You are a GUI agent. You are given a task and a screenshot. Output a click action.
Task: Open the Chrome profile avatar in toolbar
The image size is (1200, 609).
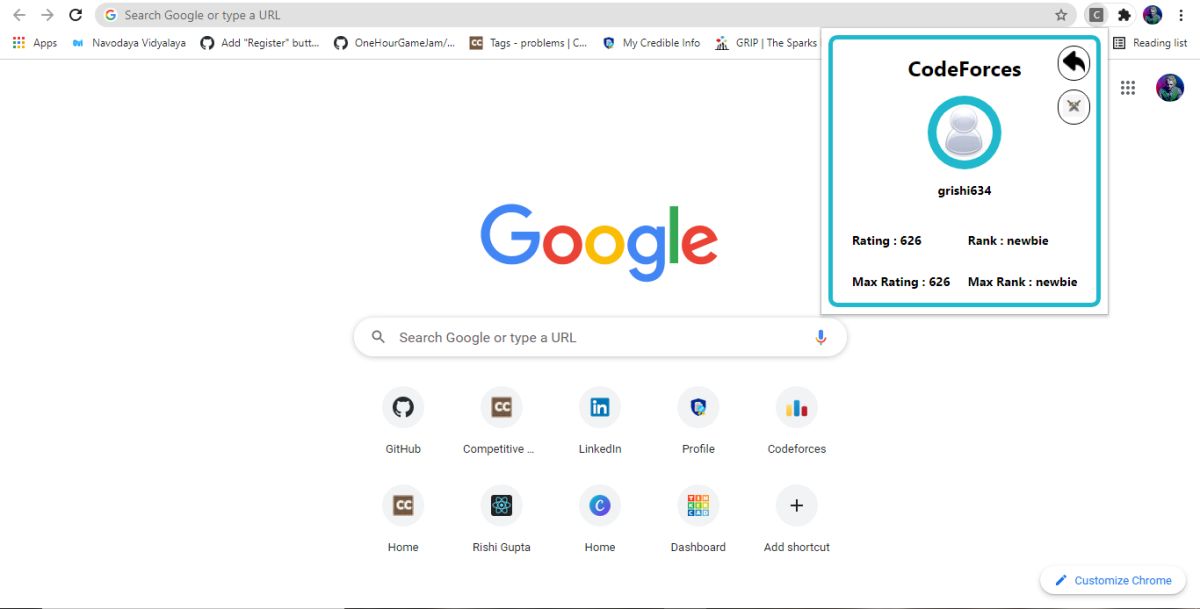(x=1153, y=15)
